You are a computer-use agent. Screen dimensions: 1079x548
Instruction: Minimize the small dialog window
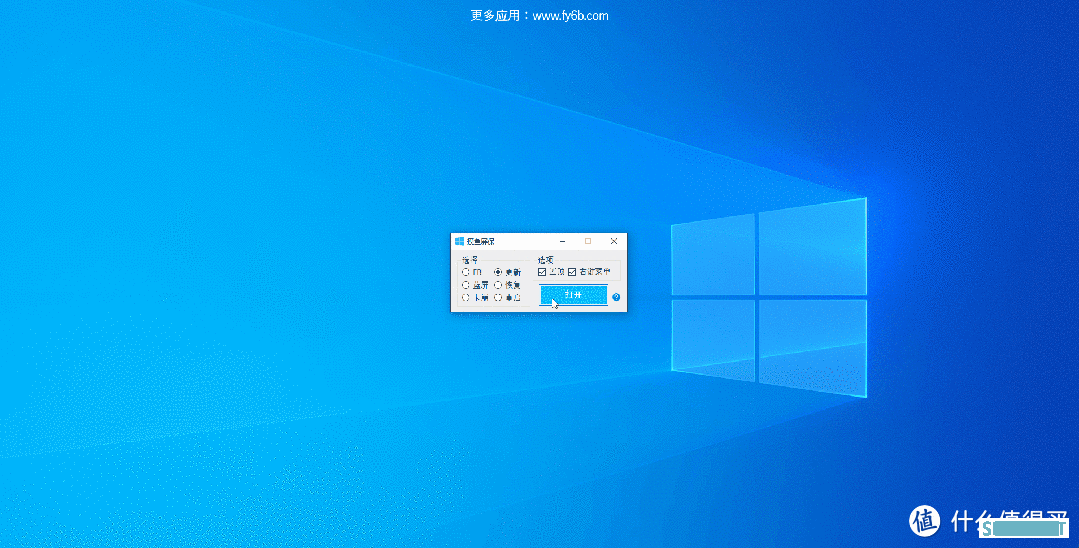coord(563,241)
